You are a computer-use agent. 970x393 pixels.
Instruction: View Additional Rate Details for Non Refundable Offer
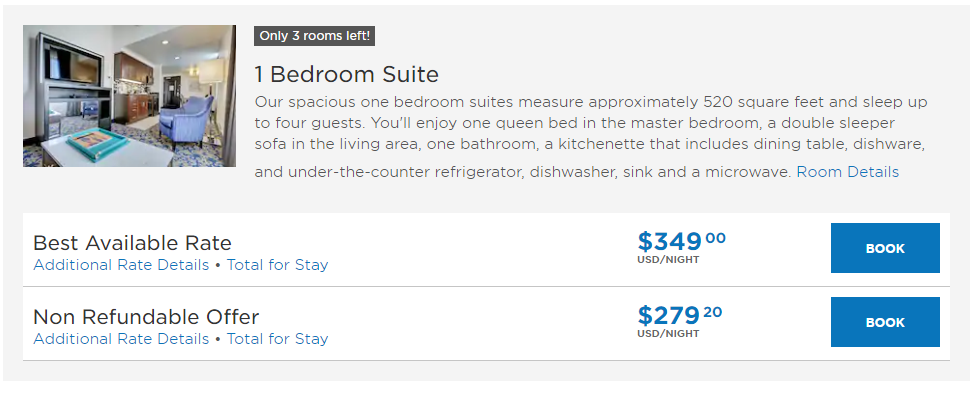pos(121,339)
